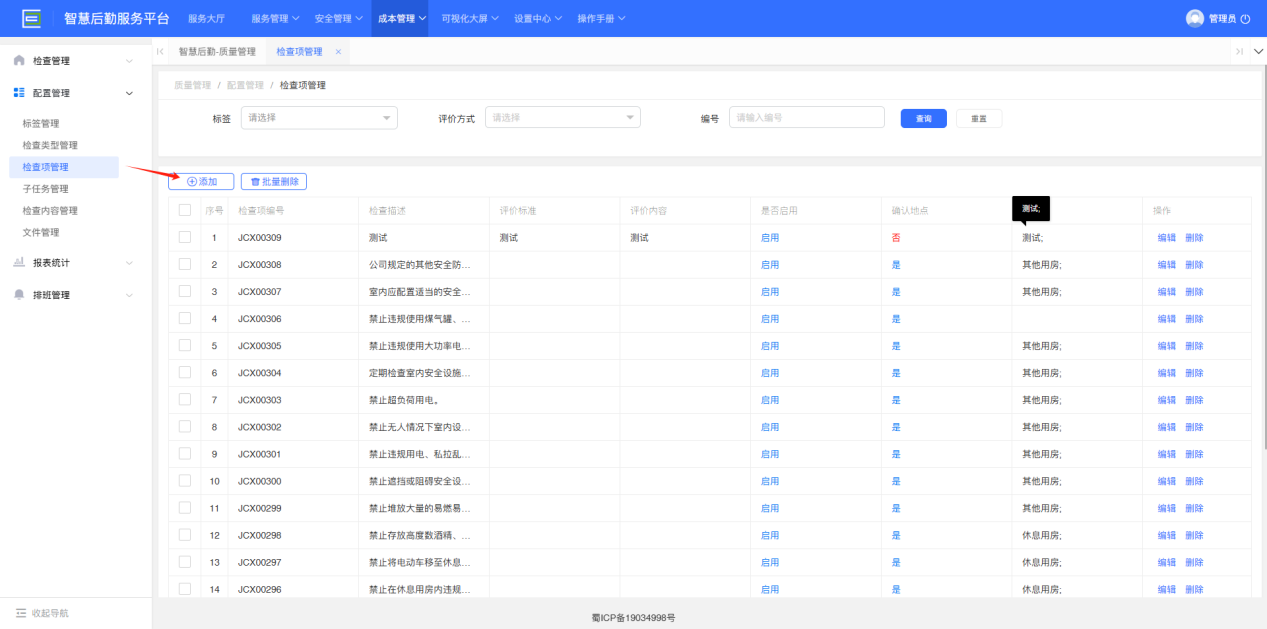The image size is (1267, 629).
Task: Click the 质量管理 breadcrumb
Action: (x=193, y=86)
